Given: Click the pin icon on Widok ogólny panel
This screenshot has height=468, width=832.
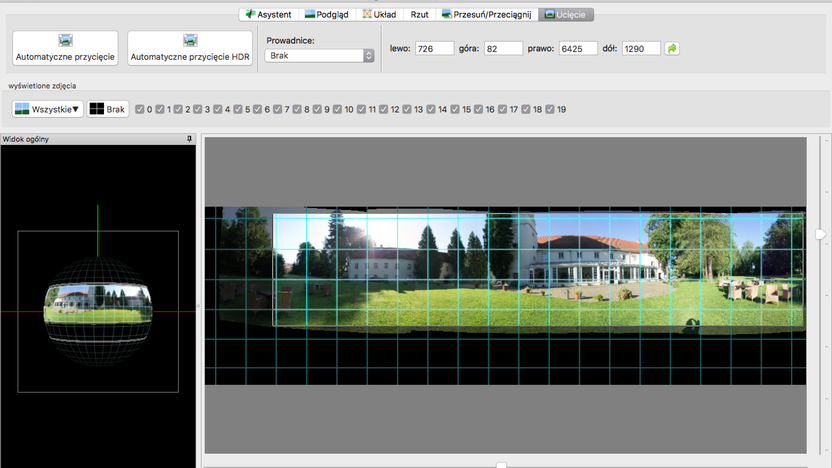Looking at the screenshot, I should click(x=189, y=139).
